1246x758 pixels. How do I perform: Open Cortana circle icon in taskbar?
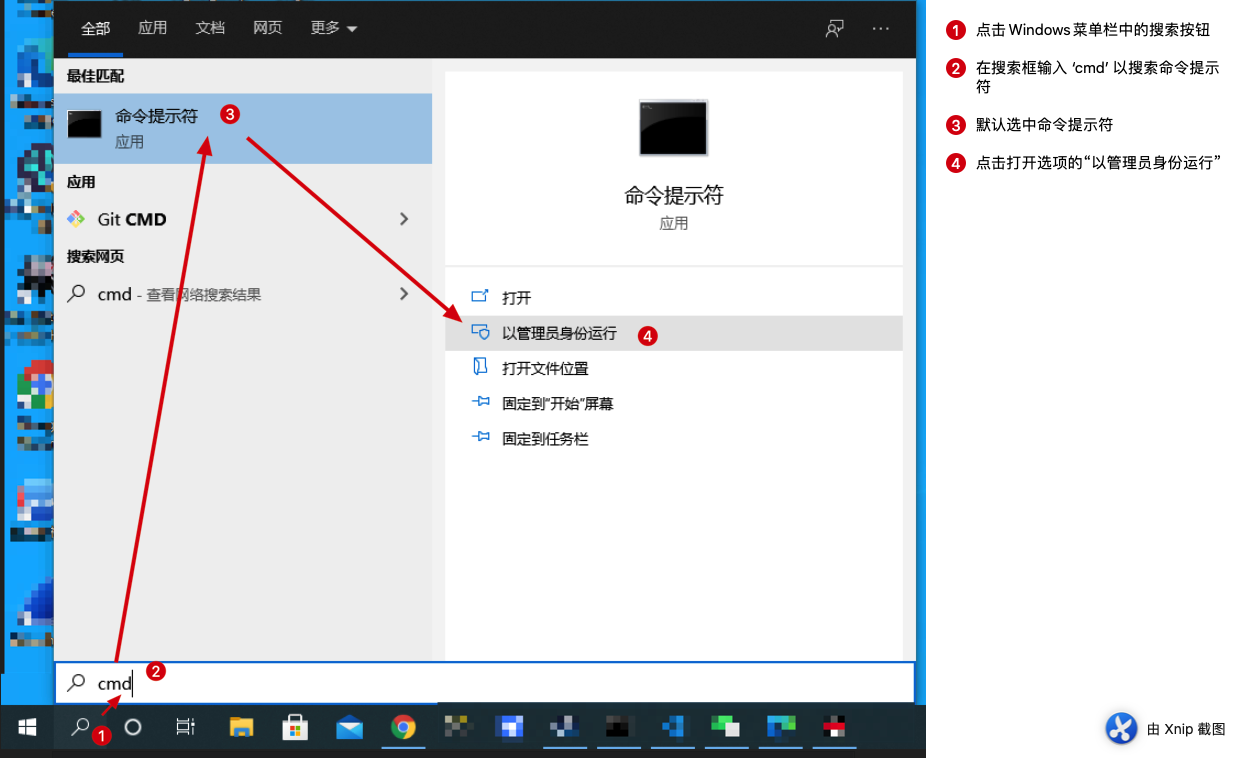[x=132, y=727]
